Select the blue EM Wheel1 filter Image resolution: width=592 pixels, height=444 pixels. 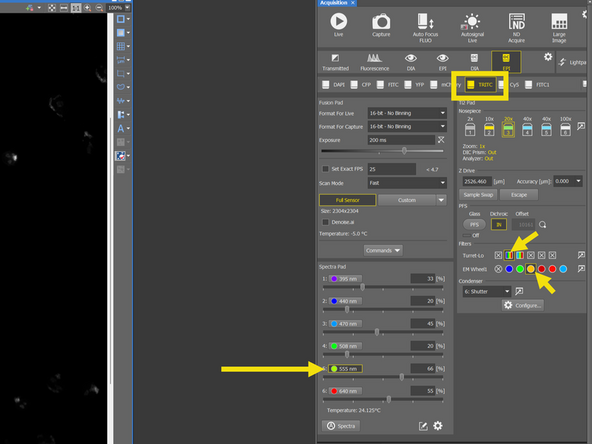coord(509,269)
